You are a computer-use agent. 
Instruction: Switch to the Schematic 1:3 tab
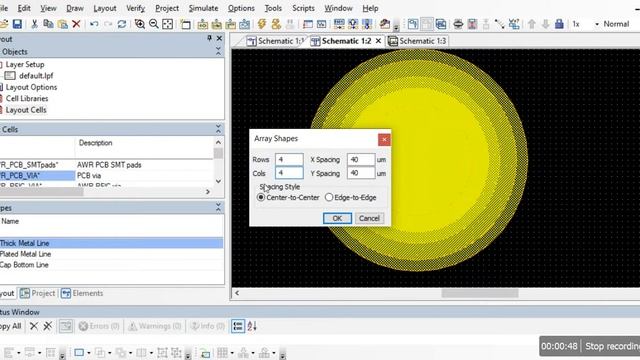(x=417, y=41)
